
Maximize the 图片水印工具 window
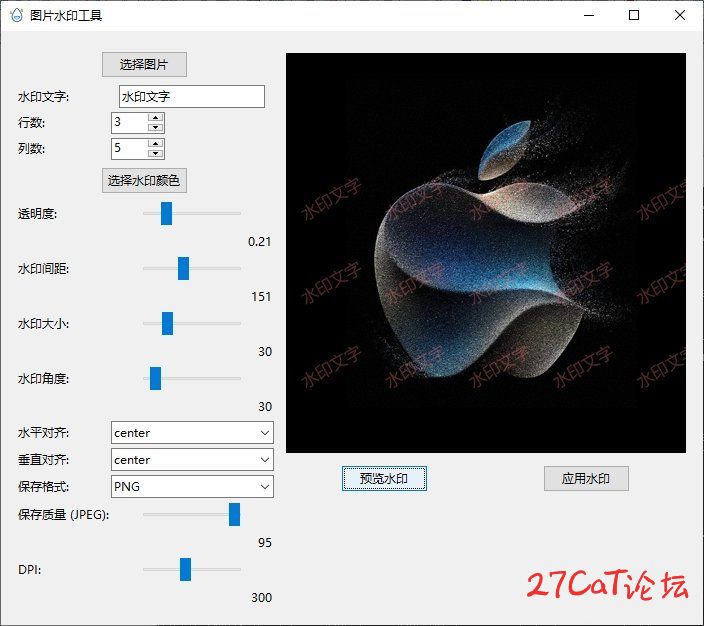(634, 15)
